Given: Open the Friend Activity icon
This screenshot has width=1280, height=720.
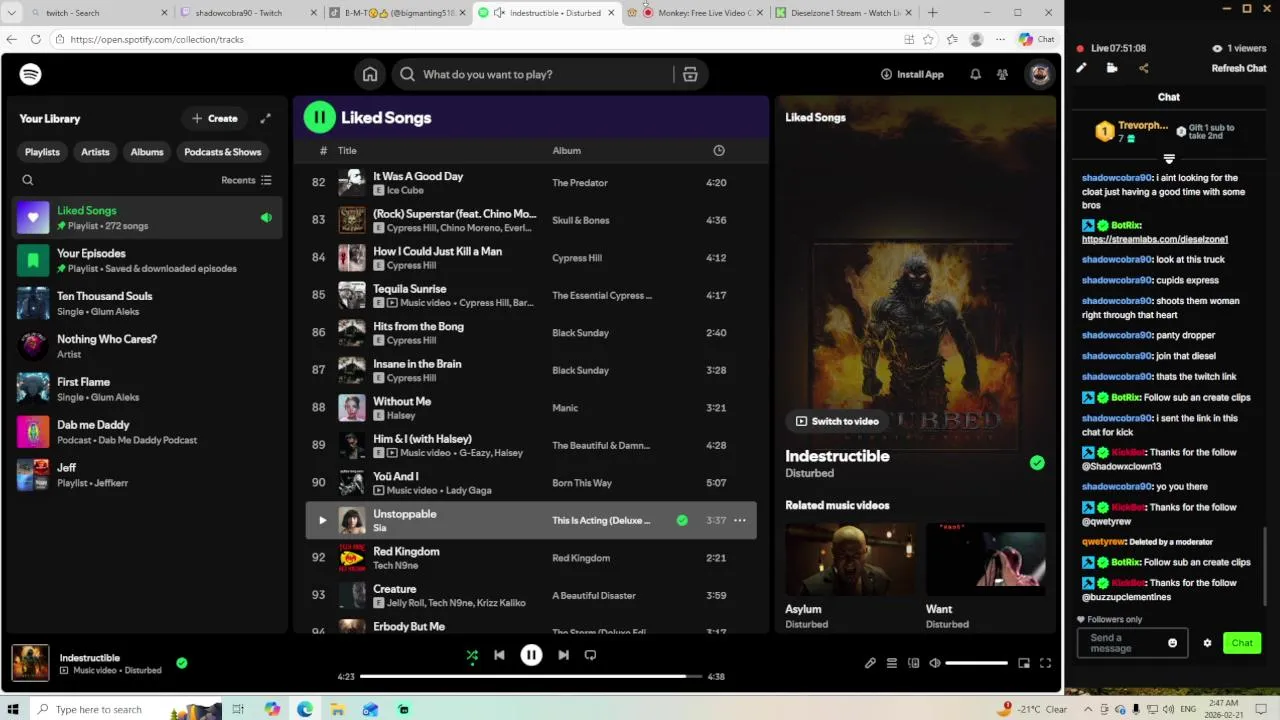Looking at the screenshot, I should click(1002, 74).
